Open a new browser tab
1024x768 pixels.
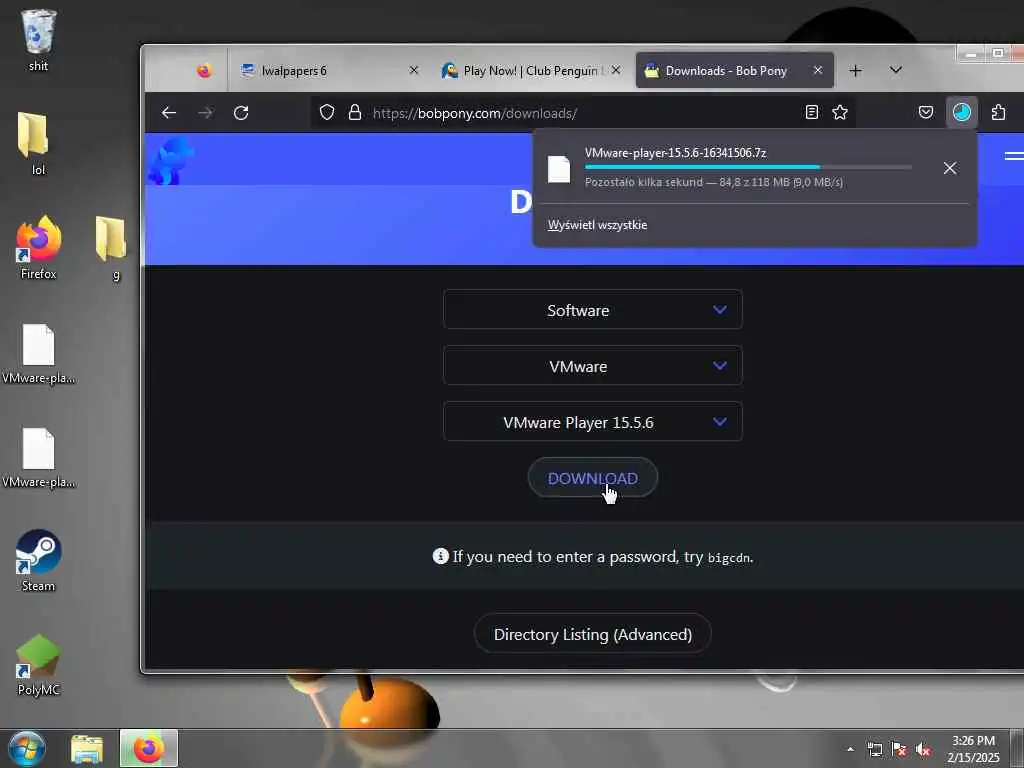pyautogui.click(x=856, y=71)
